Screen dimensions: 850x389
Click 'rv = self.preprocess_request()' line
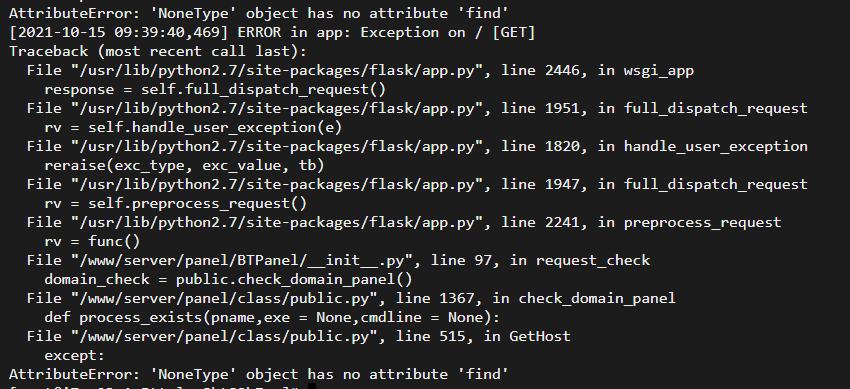point(176,203)
